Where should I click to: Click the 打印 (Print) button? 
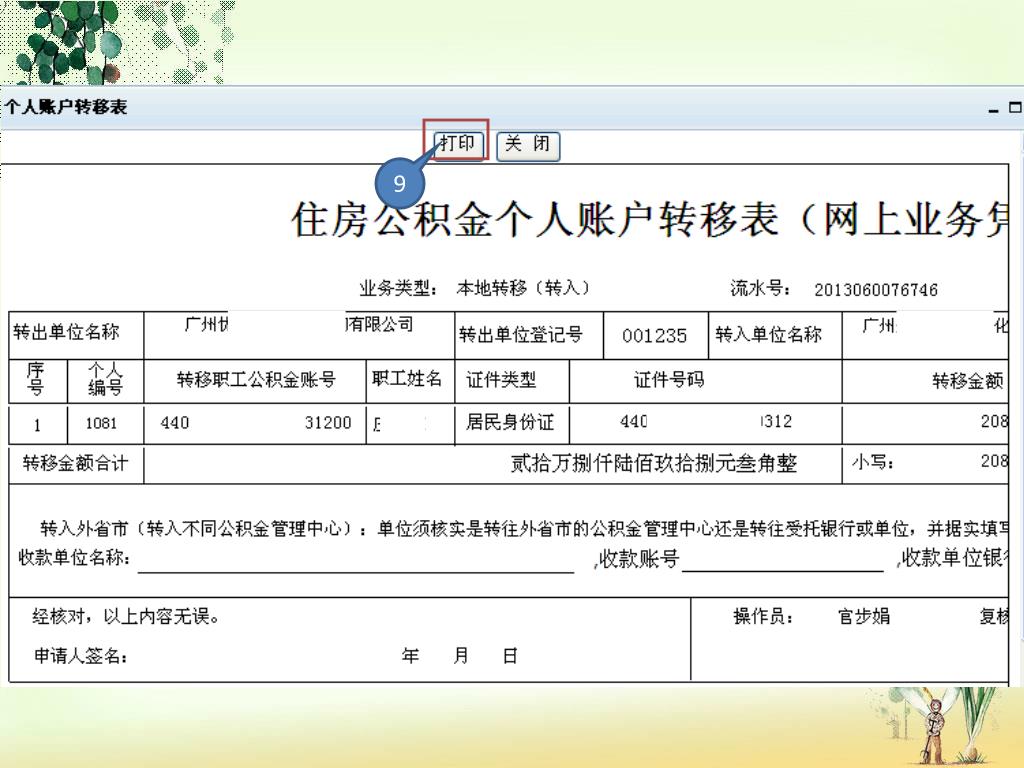tap(458, 144)
